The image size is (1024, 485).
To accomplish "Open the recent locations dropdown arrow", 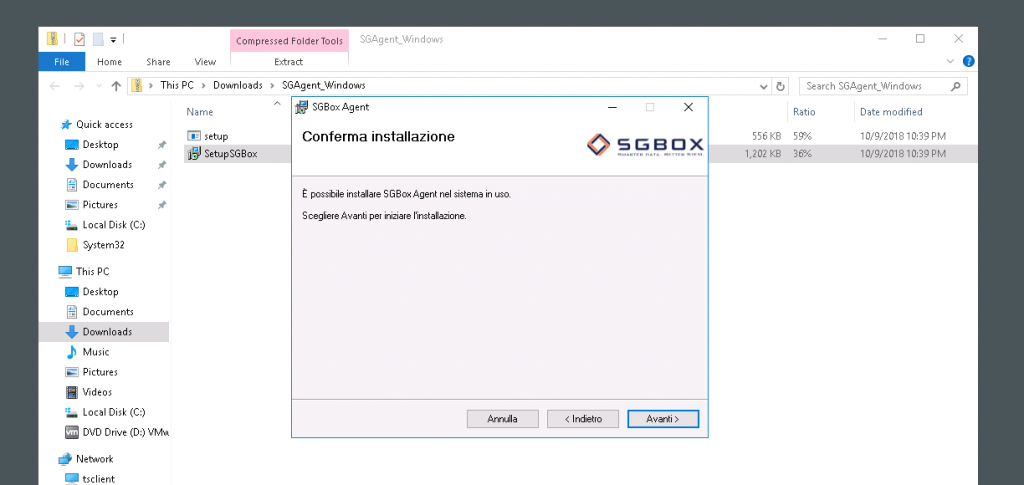I will 99,86.
